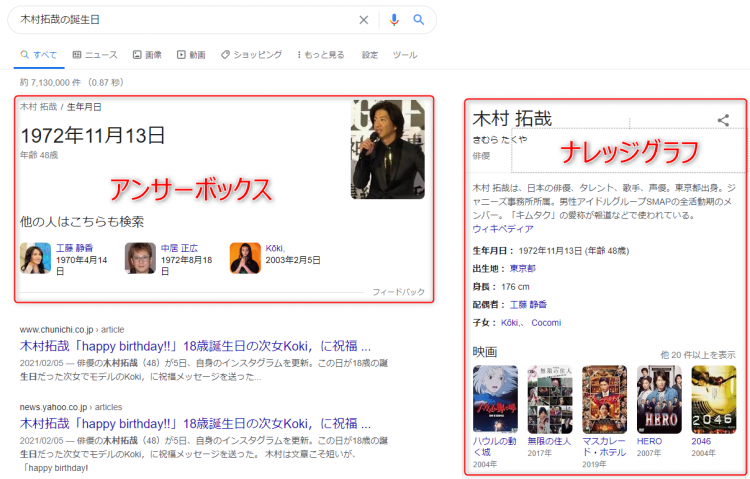Clear the search box with the X icon
Viewport: 750px width, 479px height.
tap(364, 20)
